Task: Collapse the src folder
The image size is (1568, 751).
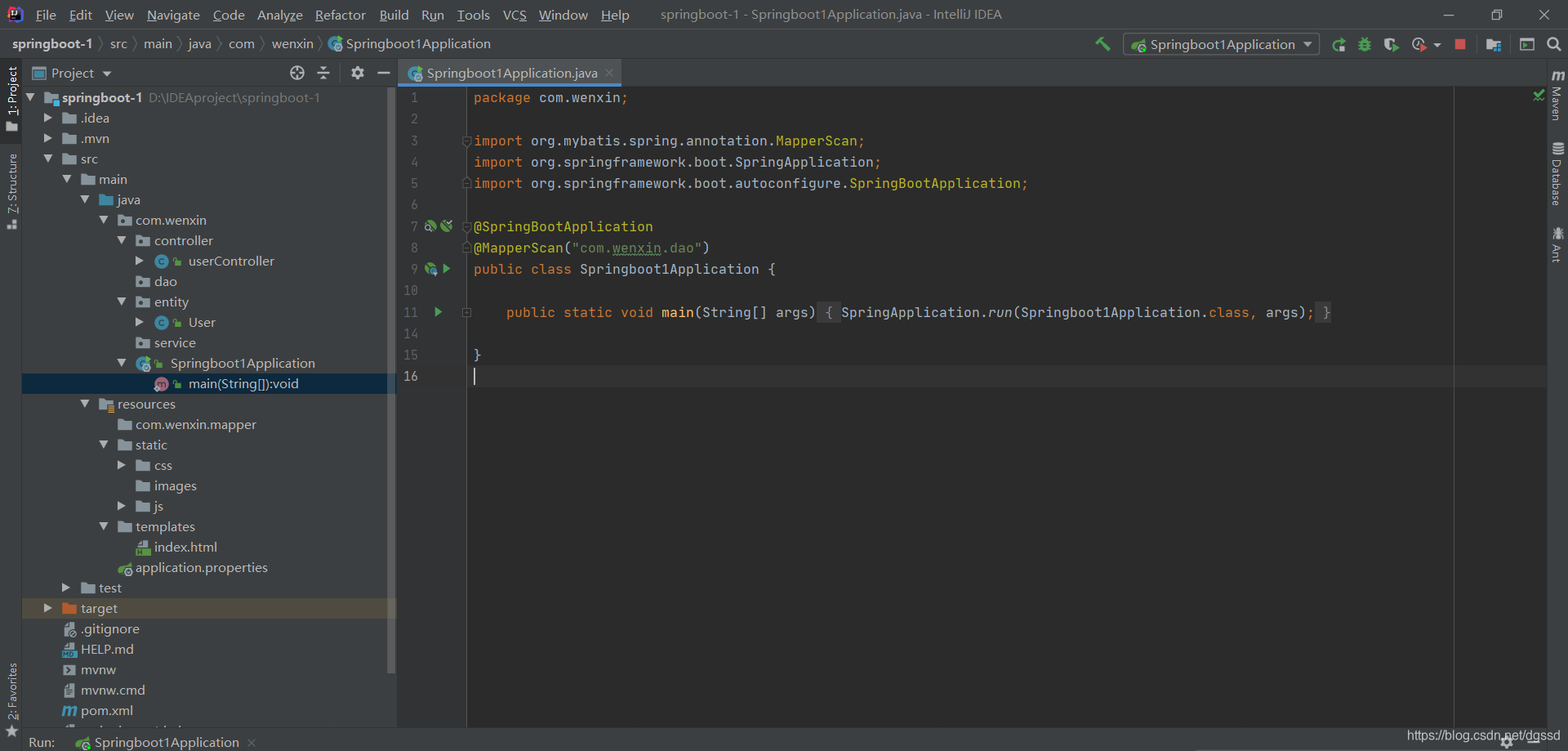Action: click(x=48, y=159)
